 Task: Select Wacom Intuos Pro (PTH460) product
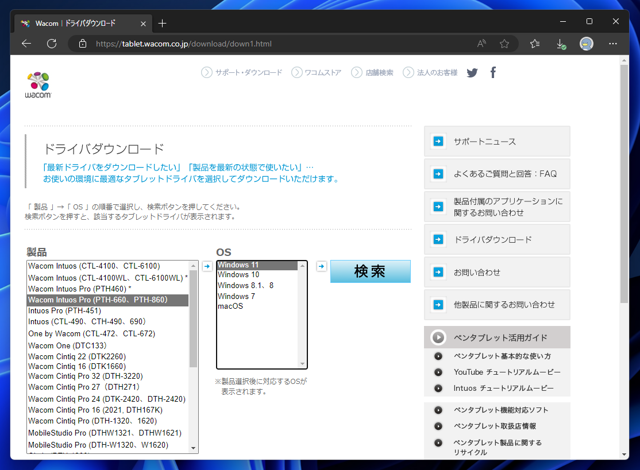[x=107, y=289]
